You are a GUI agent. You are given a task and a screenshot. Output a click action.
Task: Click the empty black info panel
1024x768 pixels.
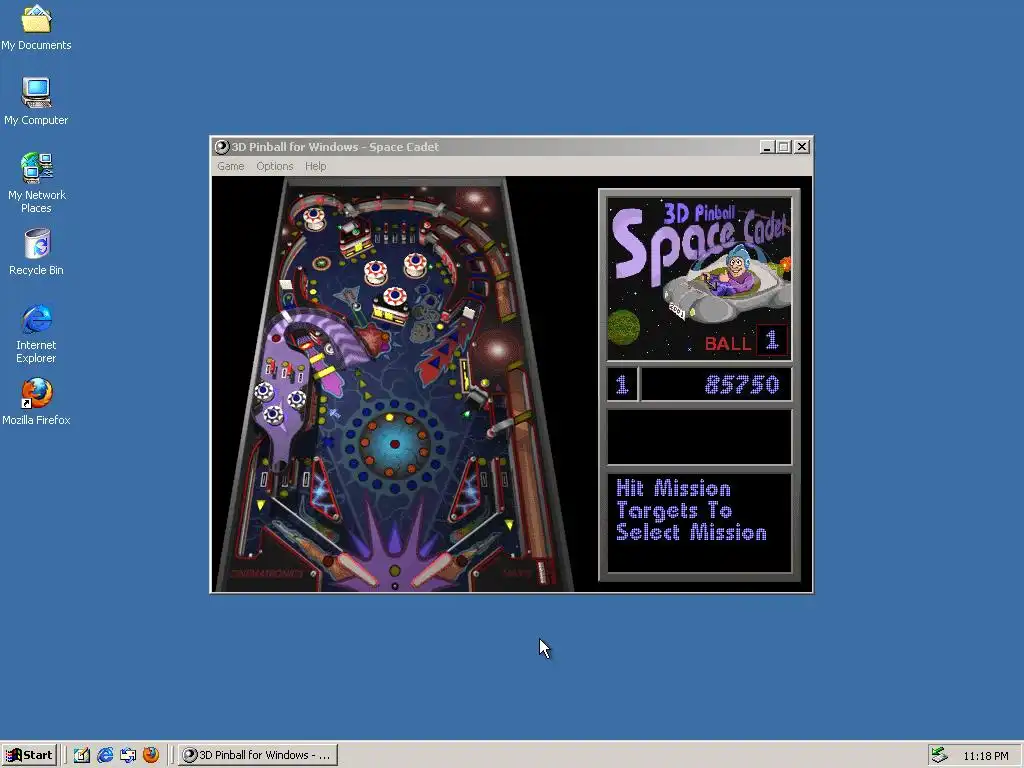coord(699,437)
